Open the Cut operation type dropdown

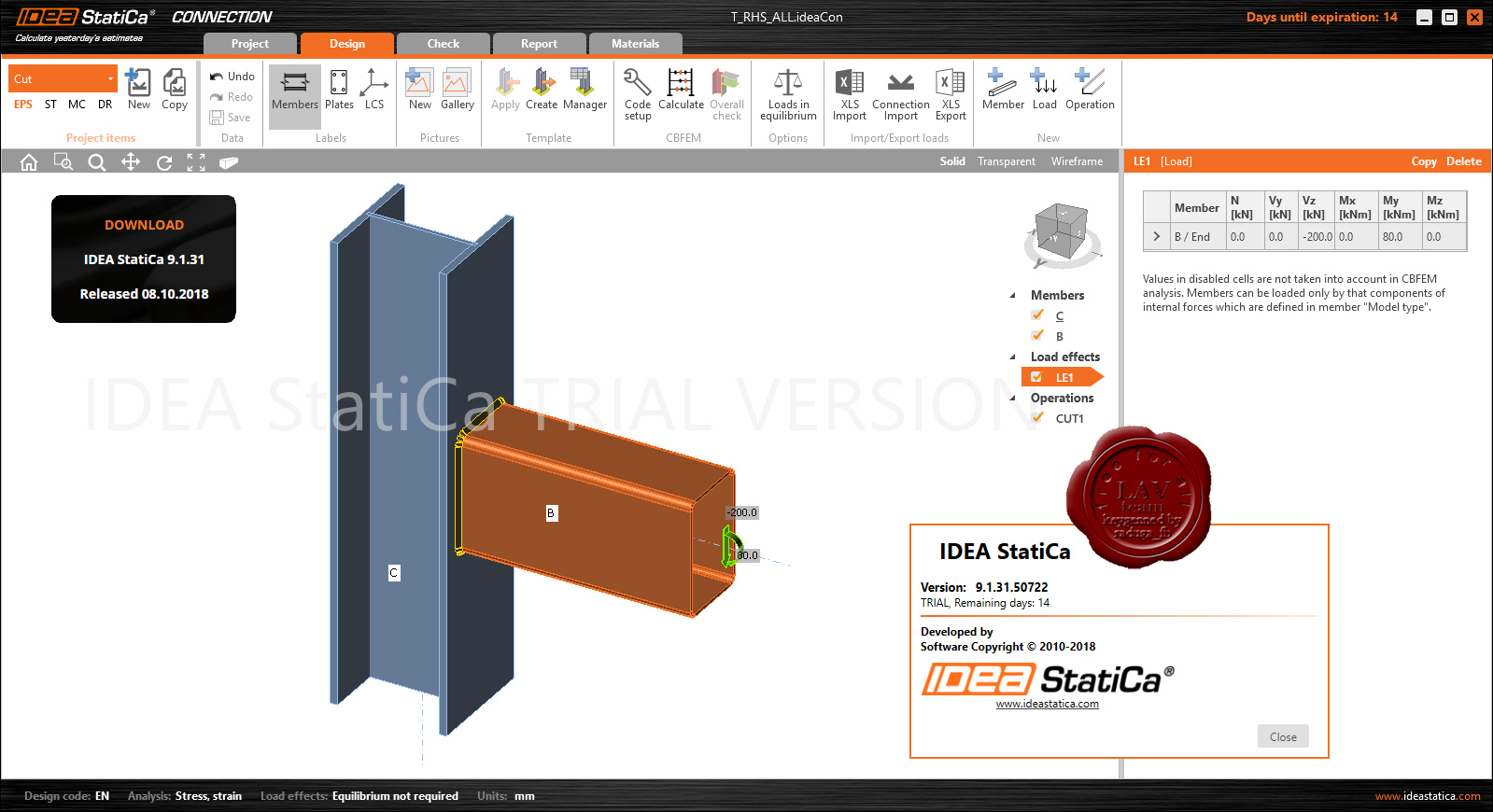click(x=63, y=78)
